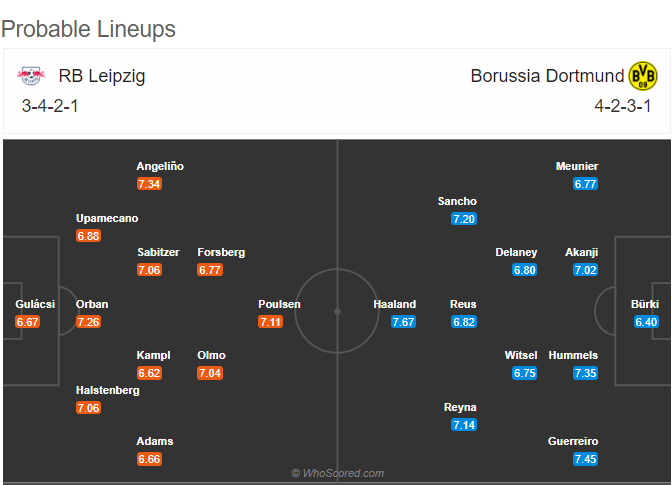Select player name Sancho
This screenshot has width=672, height=485.
point(457,201)
